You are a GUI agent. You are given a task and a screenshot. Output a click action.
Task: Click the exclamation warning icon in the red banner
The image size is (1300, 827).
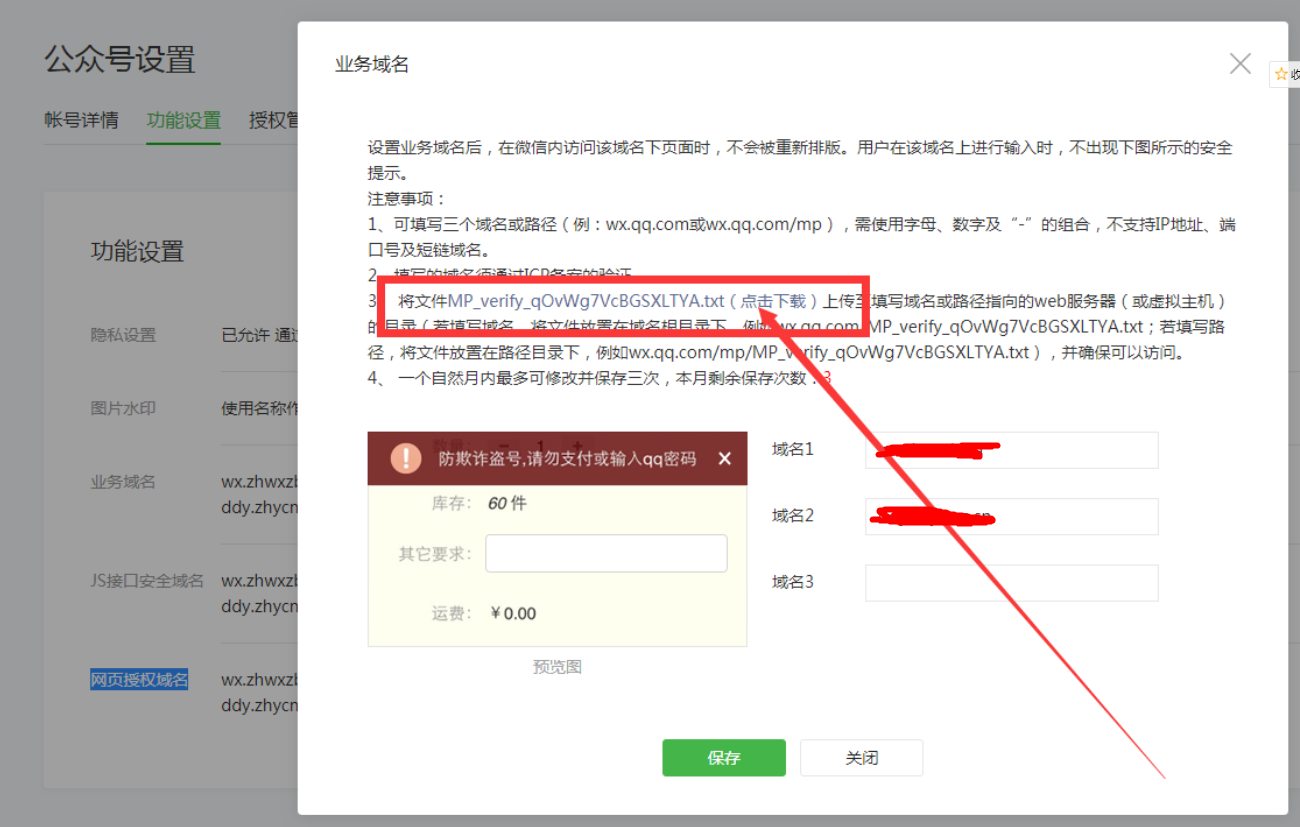coord(405,458)
